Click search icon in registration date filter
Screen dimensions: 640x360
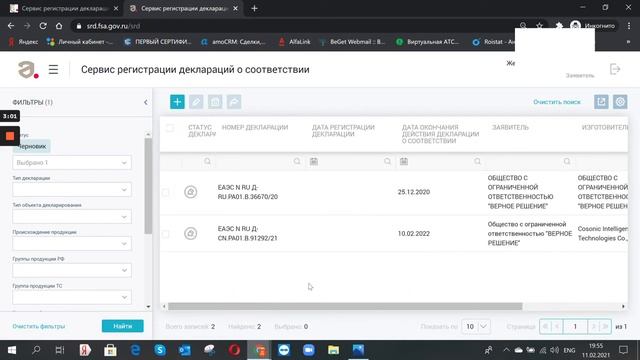(387, 161)
